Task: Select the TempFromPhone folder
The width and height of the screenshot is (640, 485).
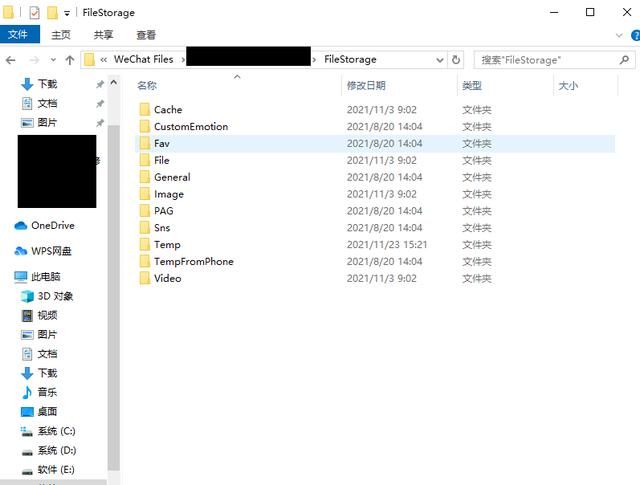Action: click(193, 261)
